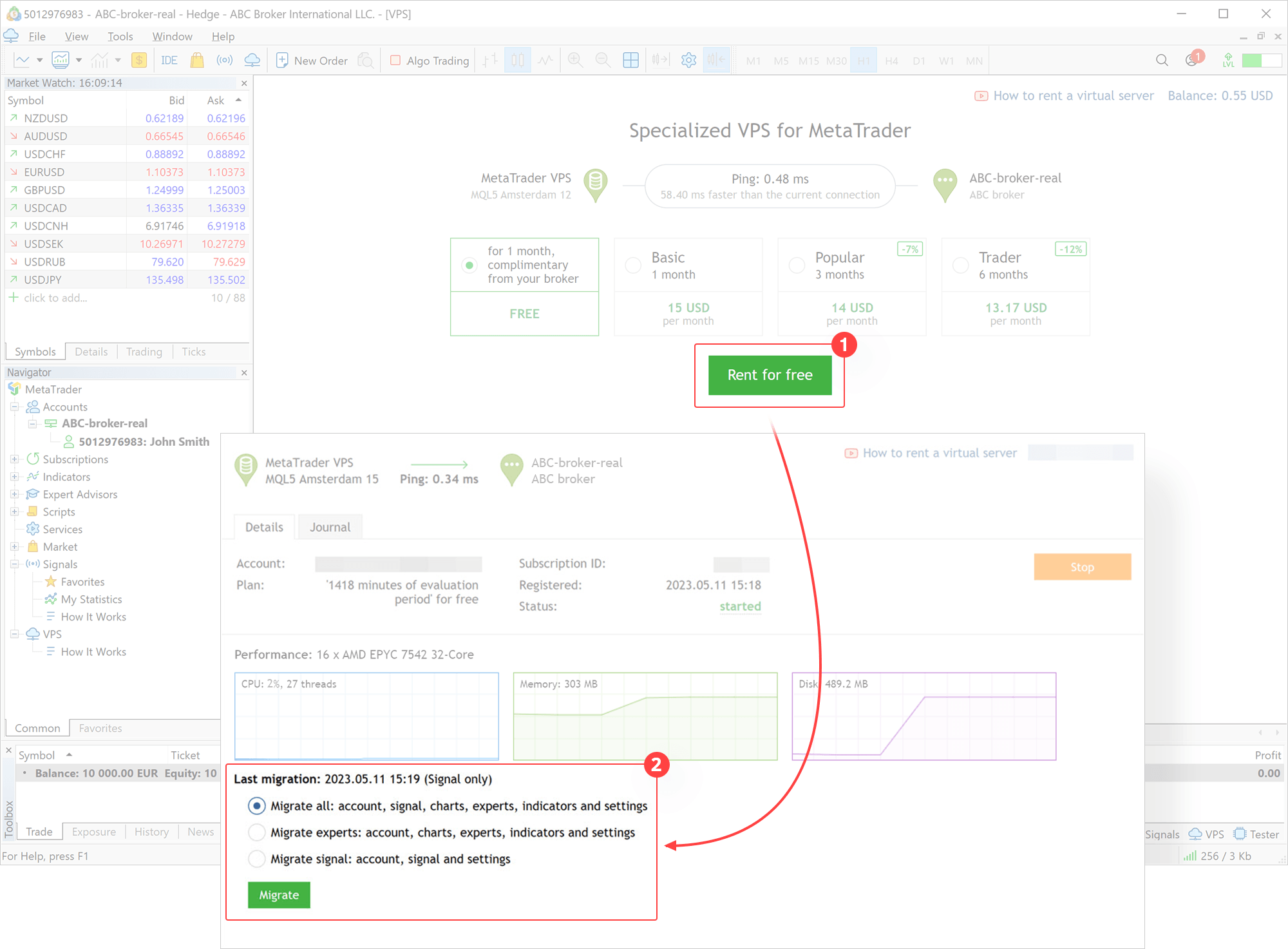Viewport: 1288px width, 949px height.
Task: Expand the Indicators tree item
Action: [x=14, y=477]
